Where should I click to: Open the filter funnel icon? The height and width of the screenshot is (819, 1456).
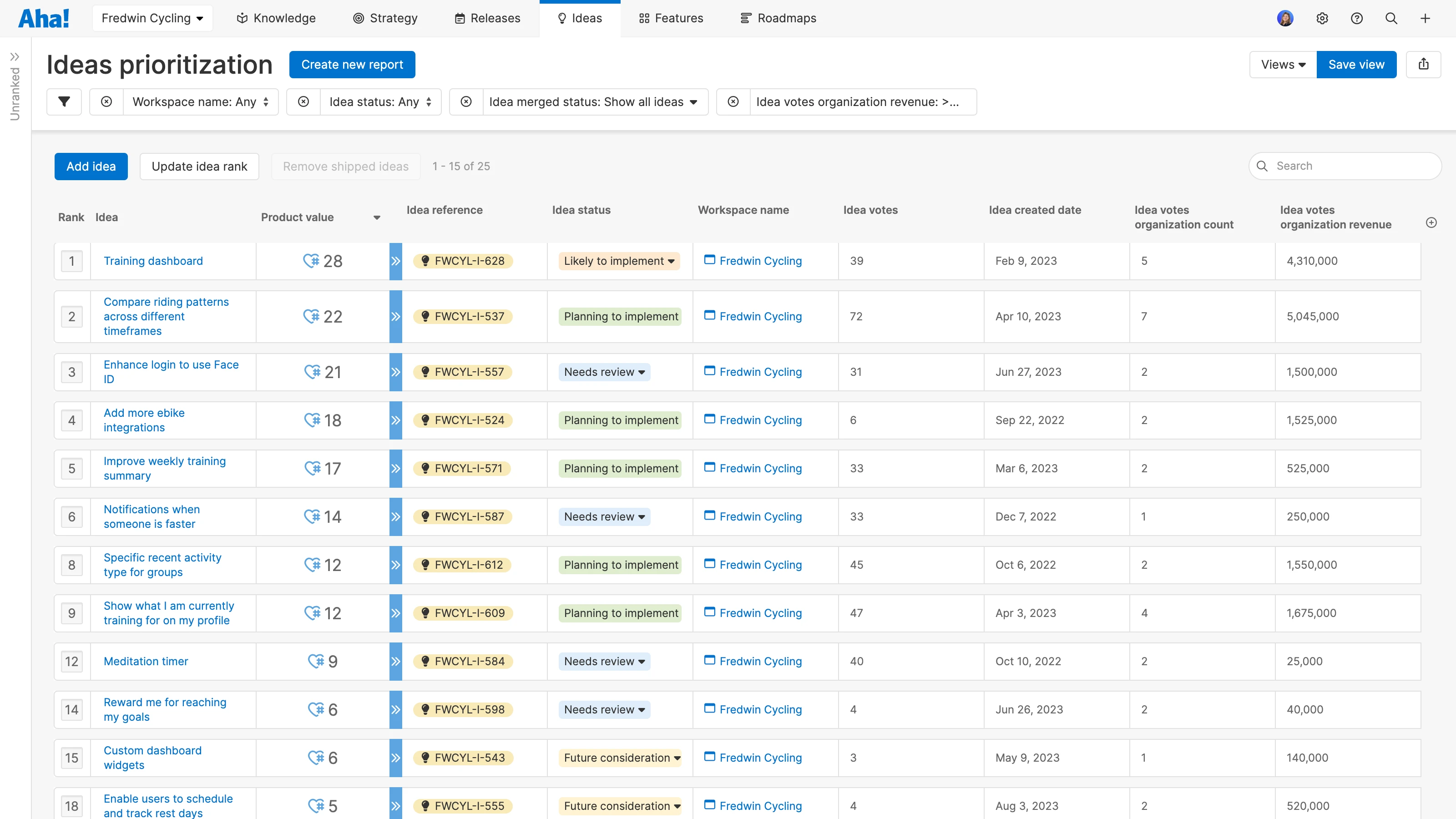[x=64, y=102]
